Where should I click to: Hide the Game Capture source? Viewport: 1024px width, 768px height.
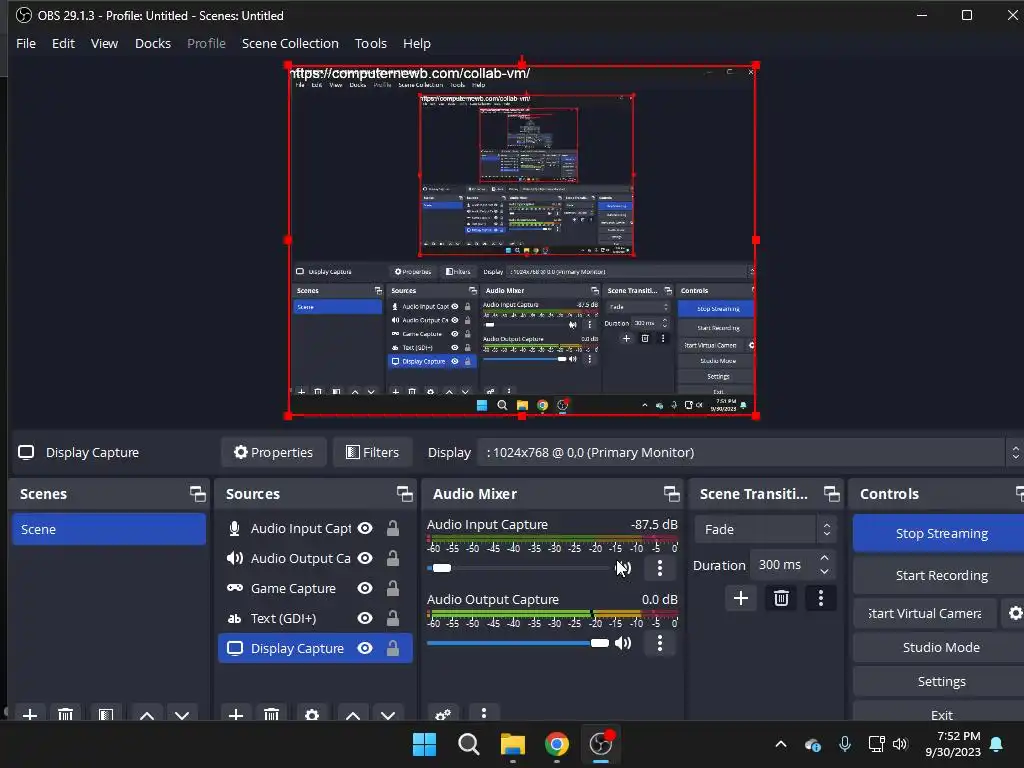[x=365, y=588]
